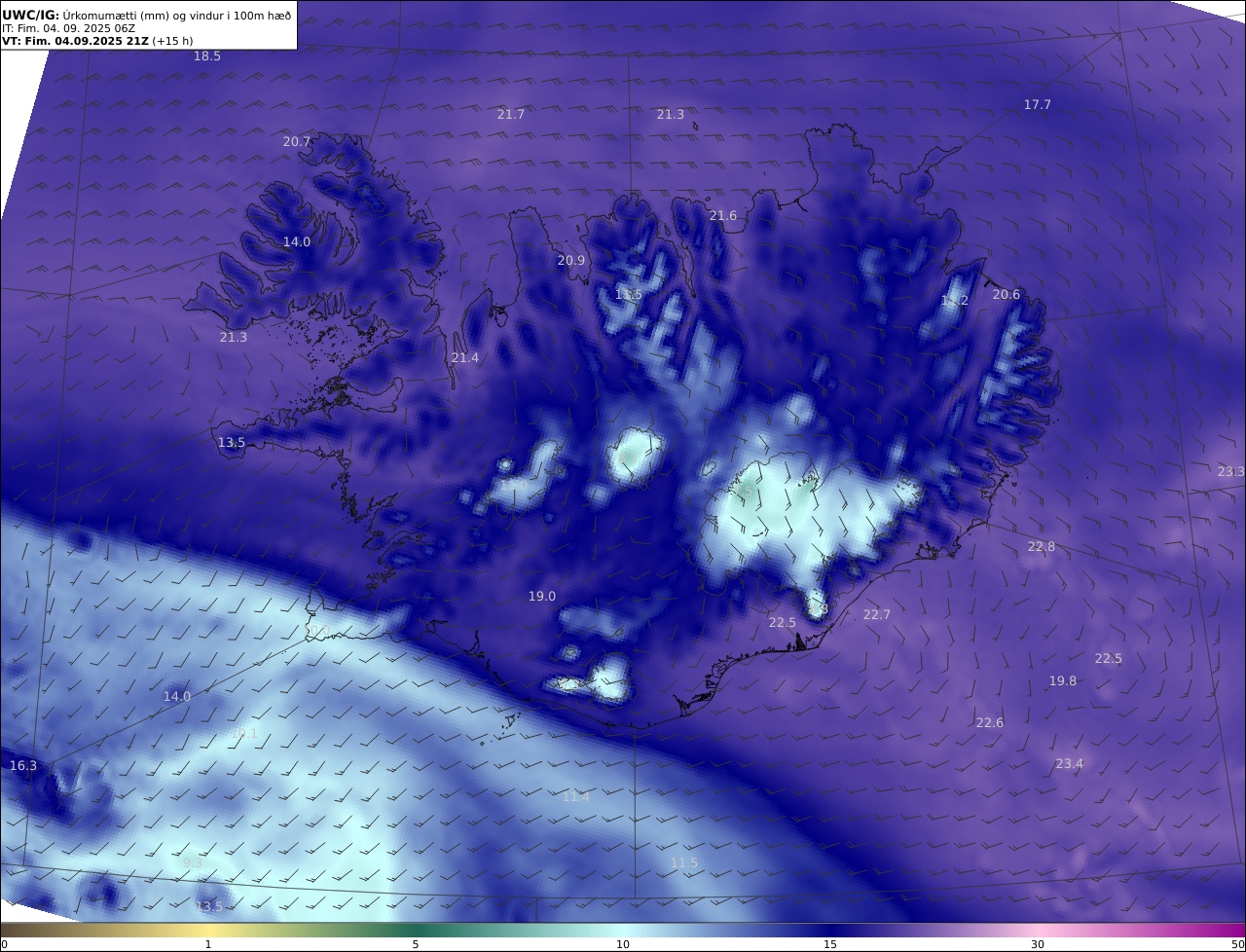The image size is (1246, 952).
Task: Click the colorbar tick label 30
Action: point(1038,944)
